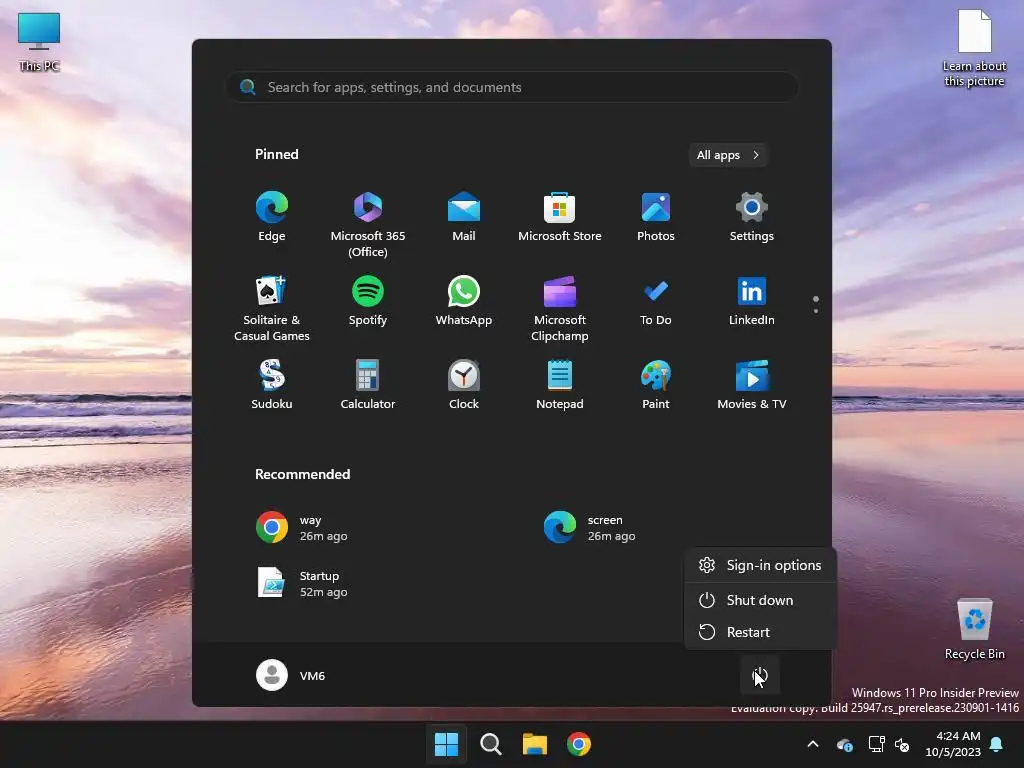Screen dimensions: 1024x768
Task: Click the muted volume tray icon
Action: pos(902,744)
